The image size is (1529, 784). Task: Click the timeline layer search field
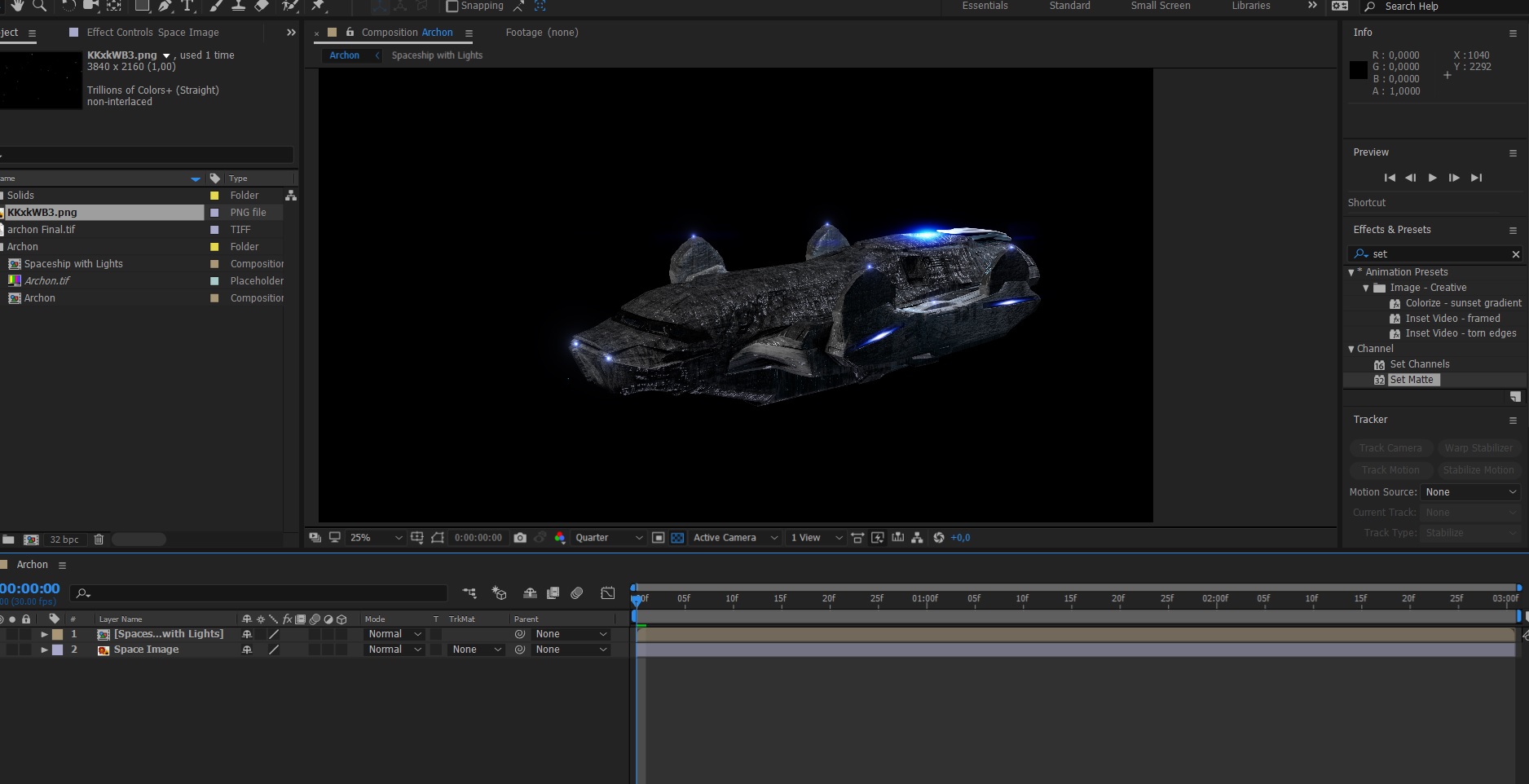coord(259,593)
